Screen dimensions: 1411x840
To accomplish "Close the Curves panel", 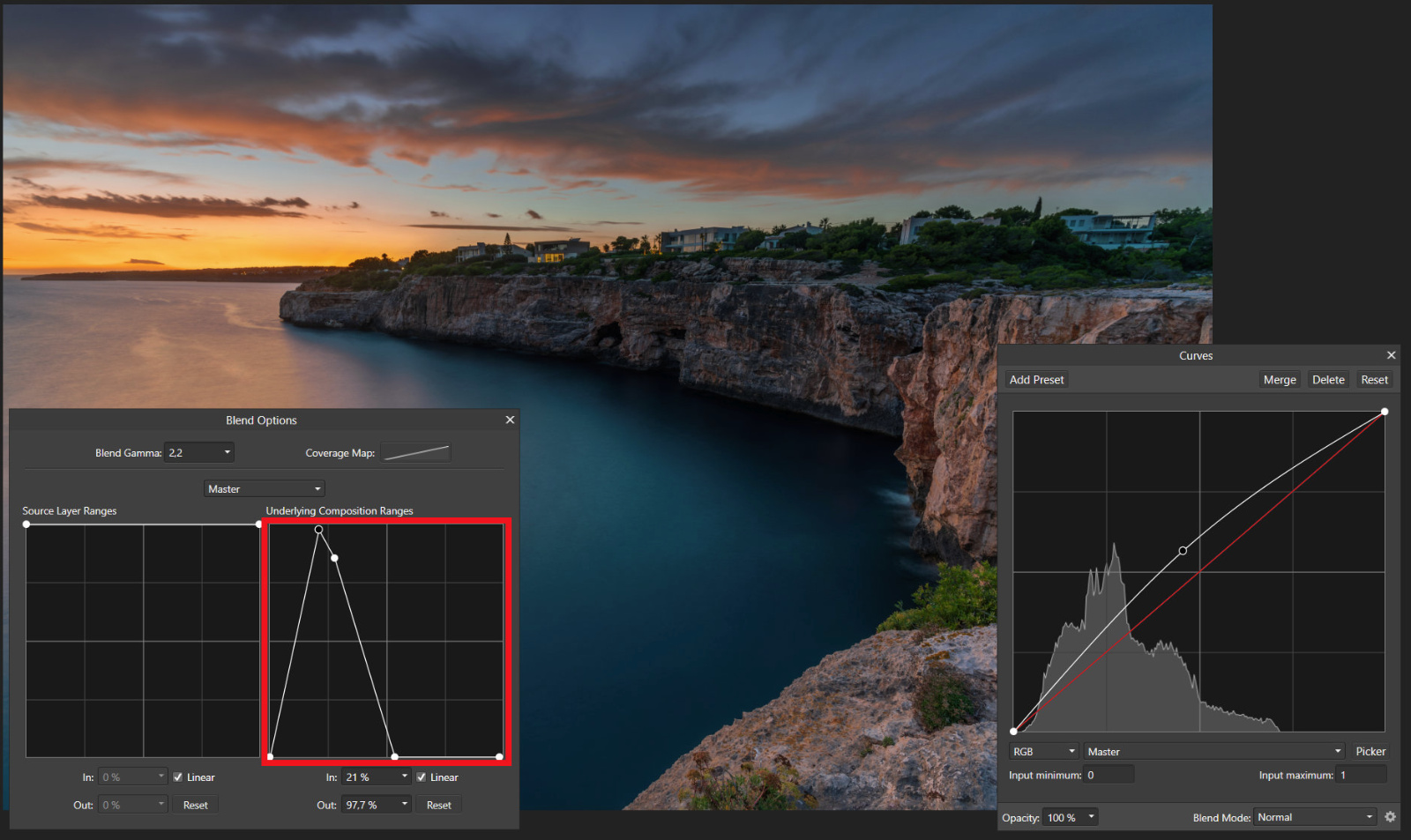I will pos(1391,355).
